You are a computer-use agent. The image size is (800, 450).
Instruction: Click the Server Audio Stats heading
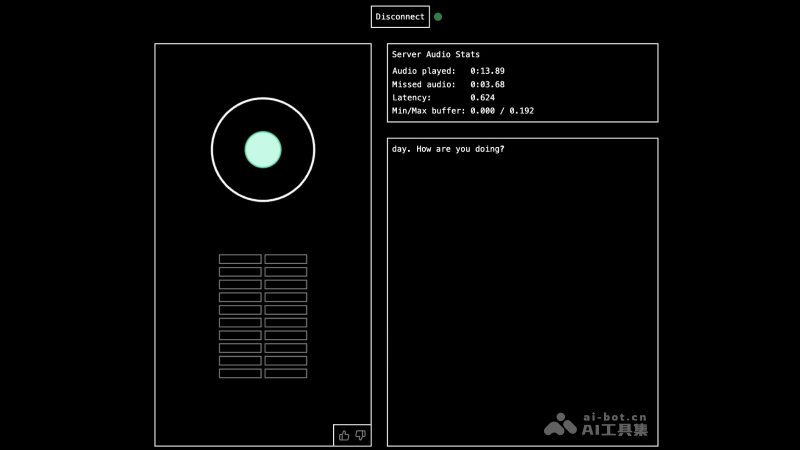click(x=436, y=54)
